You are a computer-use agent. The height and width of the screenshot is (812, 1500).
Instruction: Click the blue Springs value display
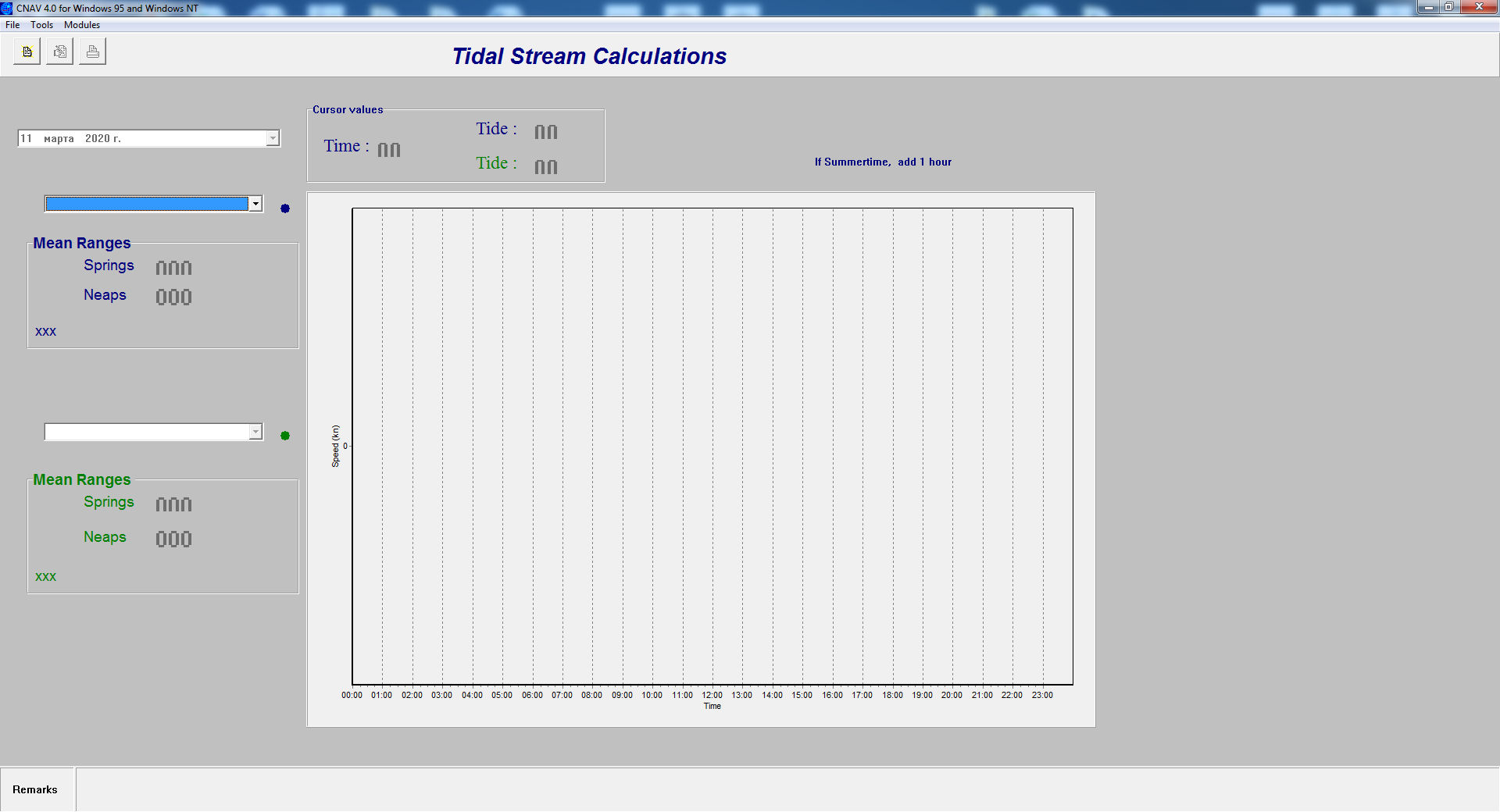(173, 268)
